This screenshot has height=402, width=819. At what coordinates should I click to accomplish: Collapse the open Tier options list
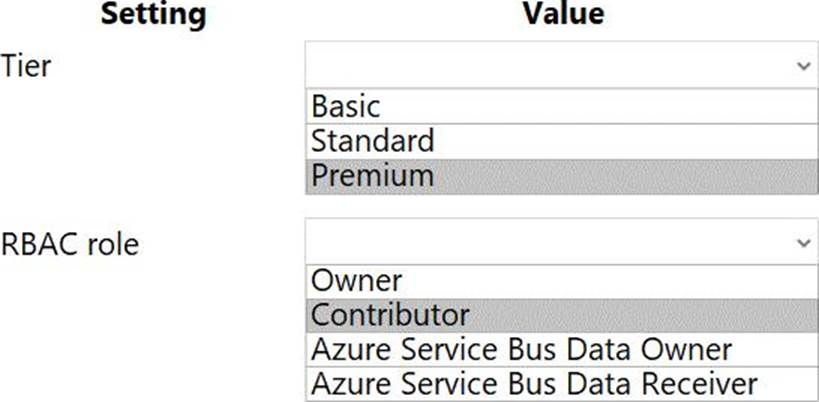click(x=803, y=66)
